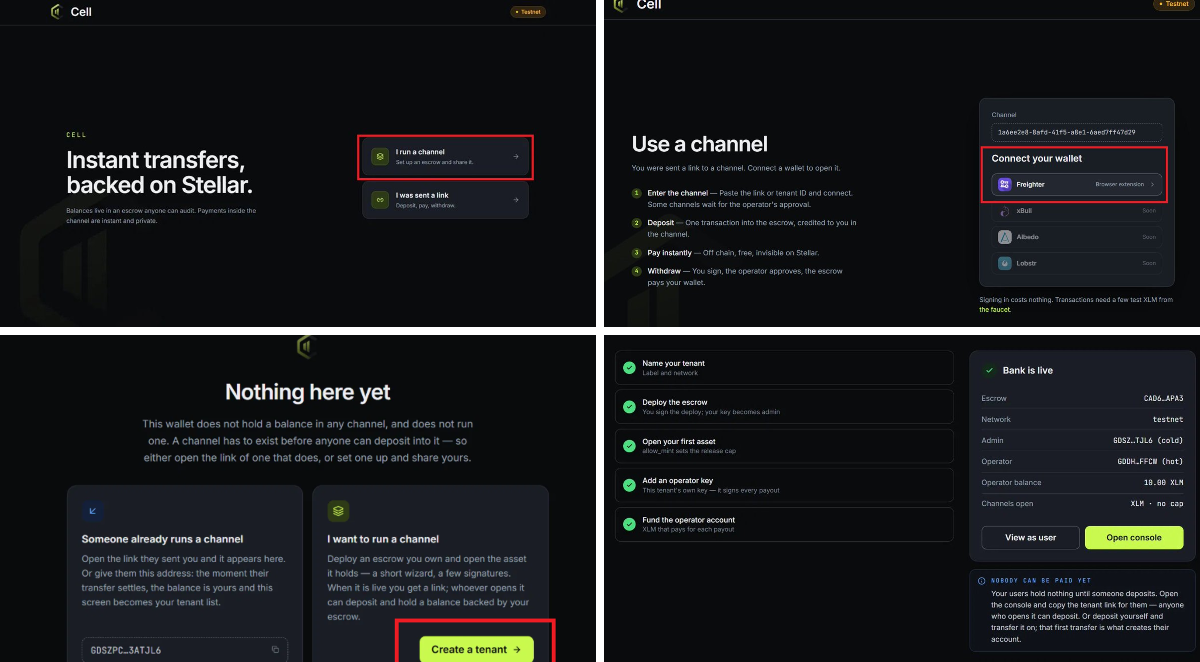Click the Cell logo above 'Nothing here yet'
The image size is (1200, 662).
click(x=307, y=346)
